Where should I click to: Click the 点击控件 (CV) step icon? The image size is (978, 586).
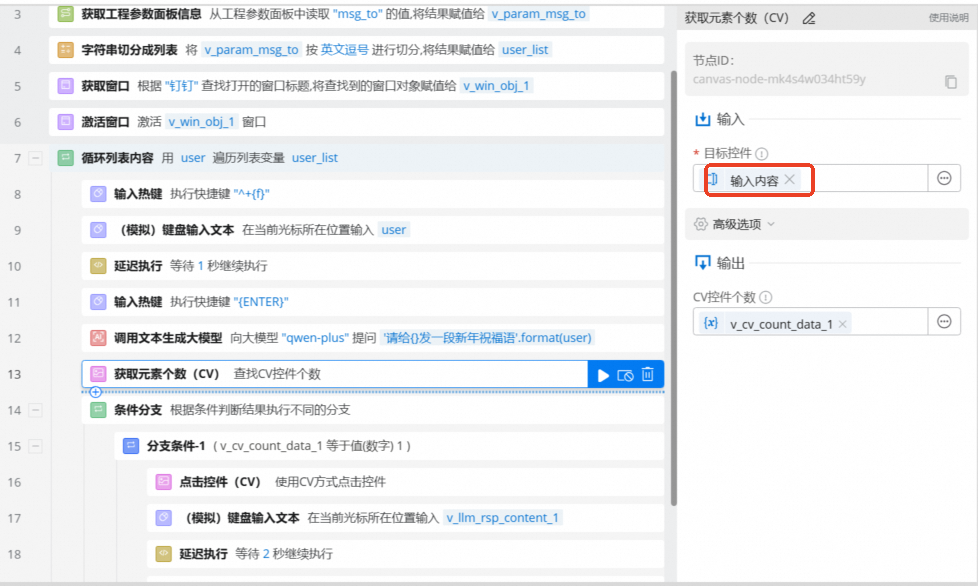tap(163, 482)
